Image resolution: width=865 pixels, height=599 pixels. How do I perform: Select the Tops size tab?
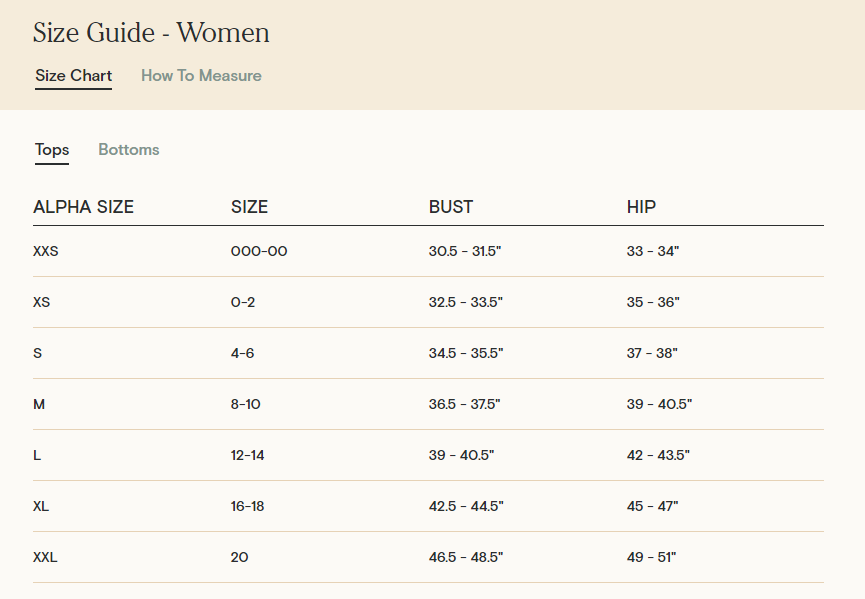52,150
